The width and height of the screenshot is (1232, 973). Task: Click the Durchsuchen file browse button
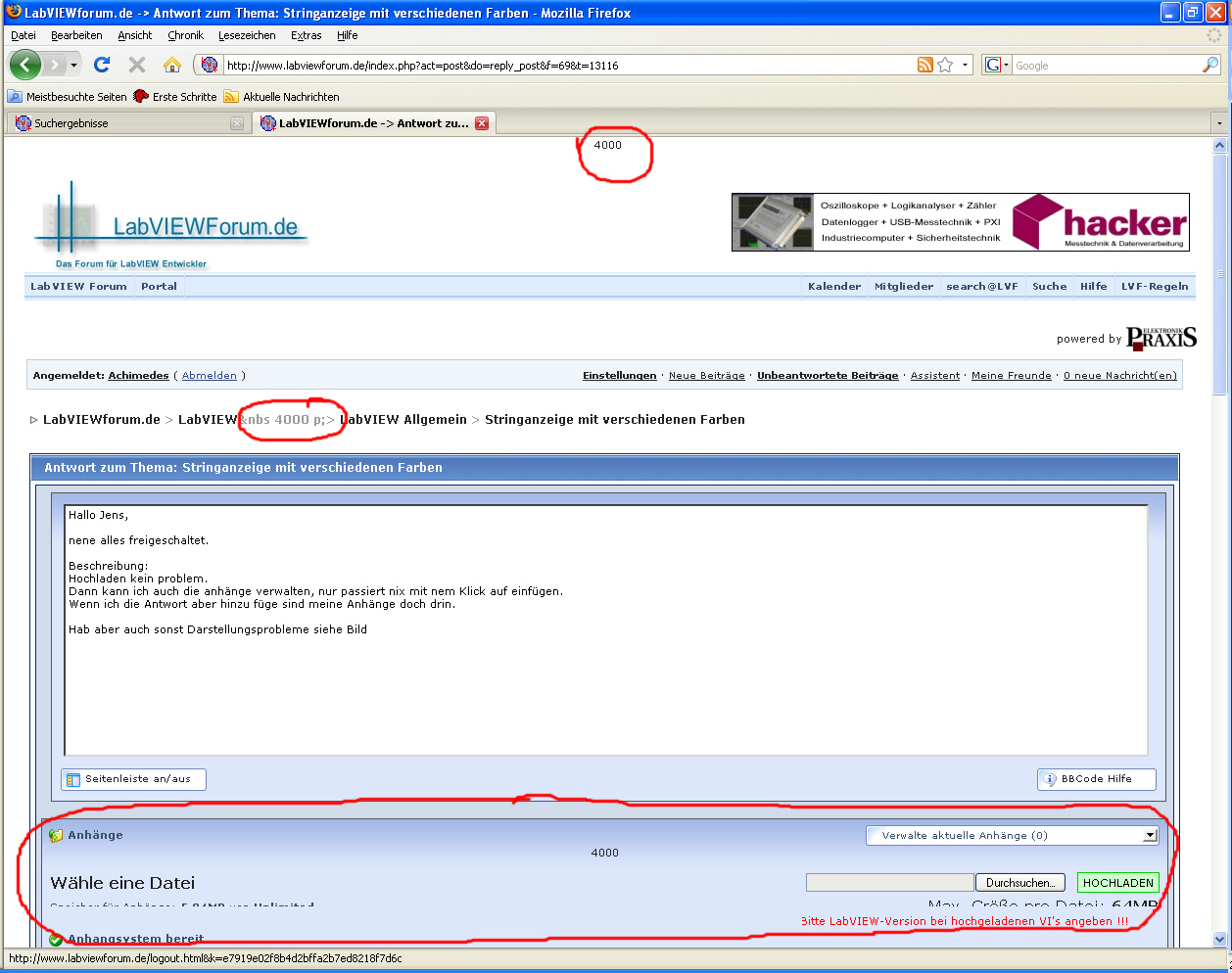click(1020, 883)
